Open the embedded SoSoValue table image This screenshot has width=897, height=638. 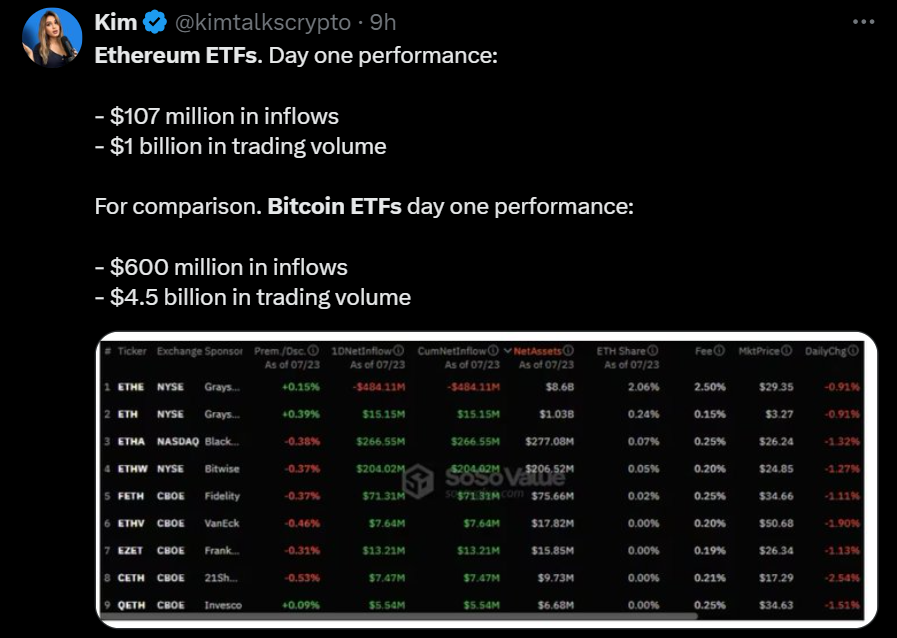(486, 480)
